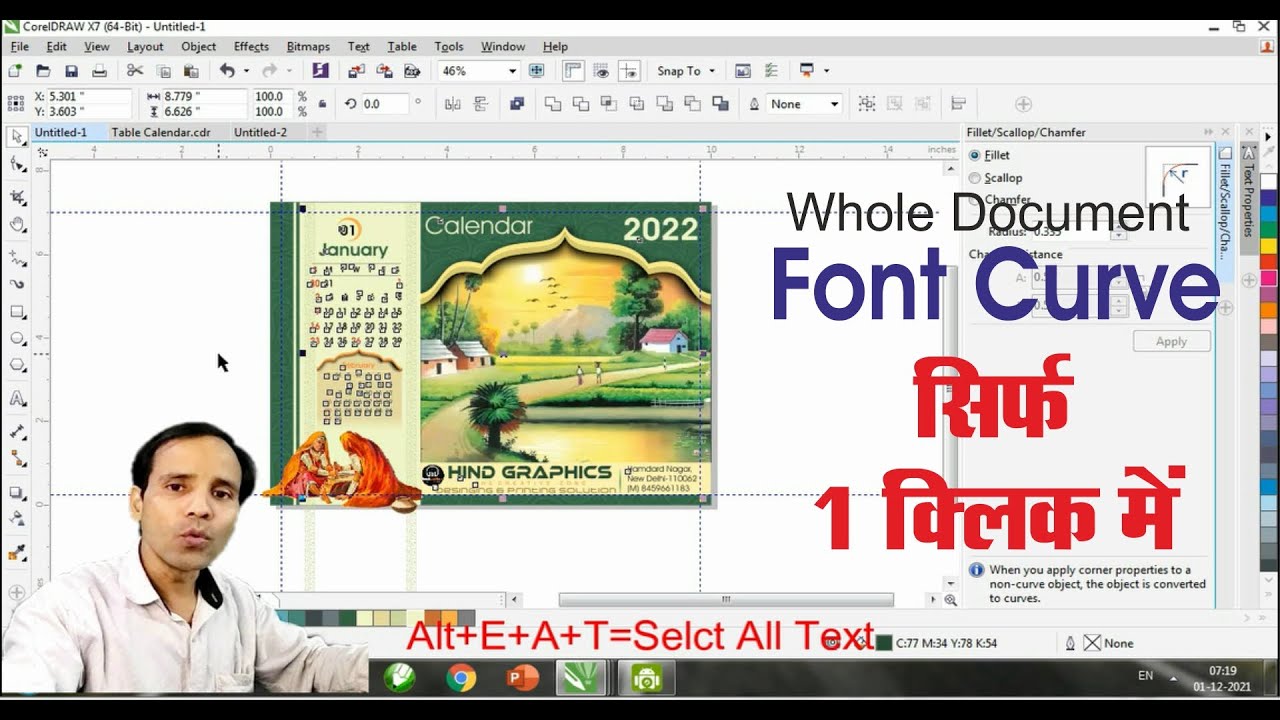Save the document with floppy icon
This screenshot has height=720, width=1280.
[x=71, y=71]
